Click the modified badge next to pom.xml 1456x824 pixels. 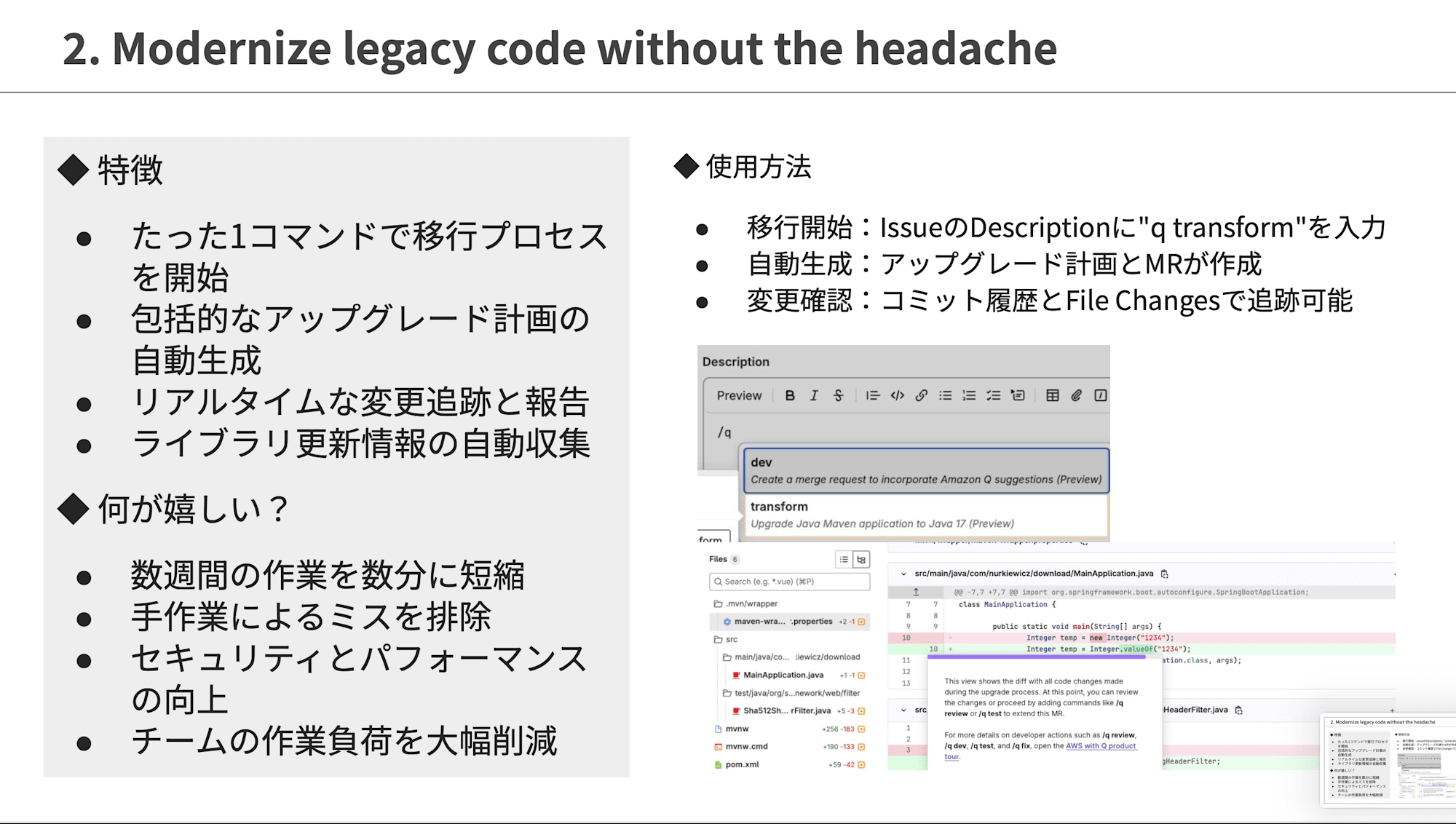coord(861,764)
